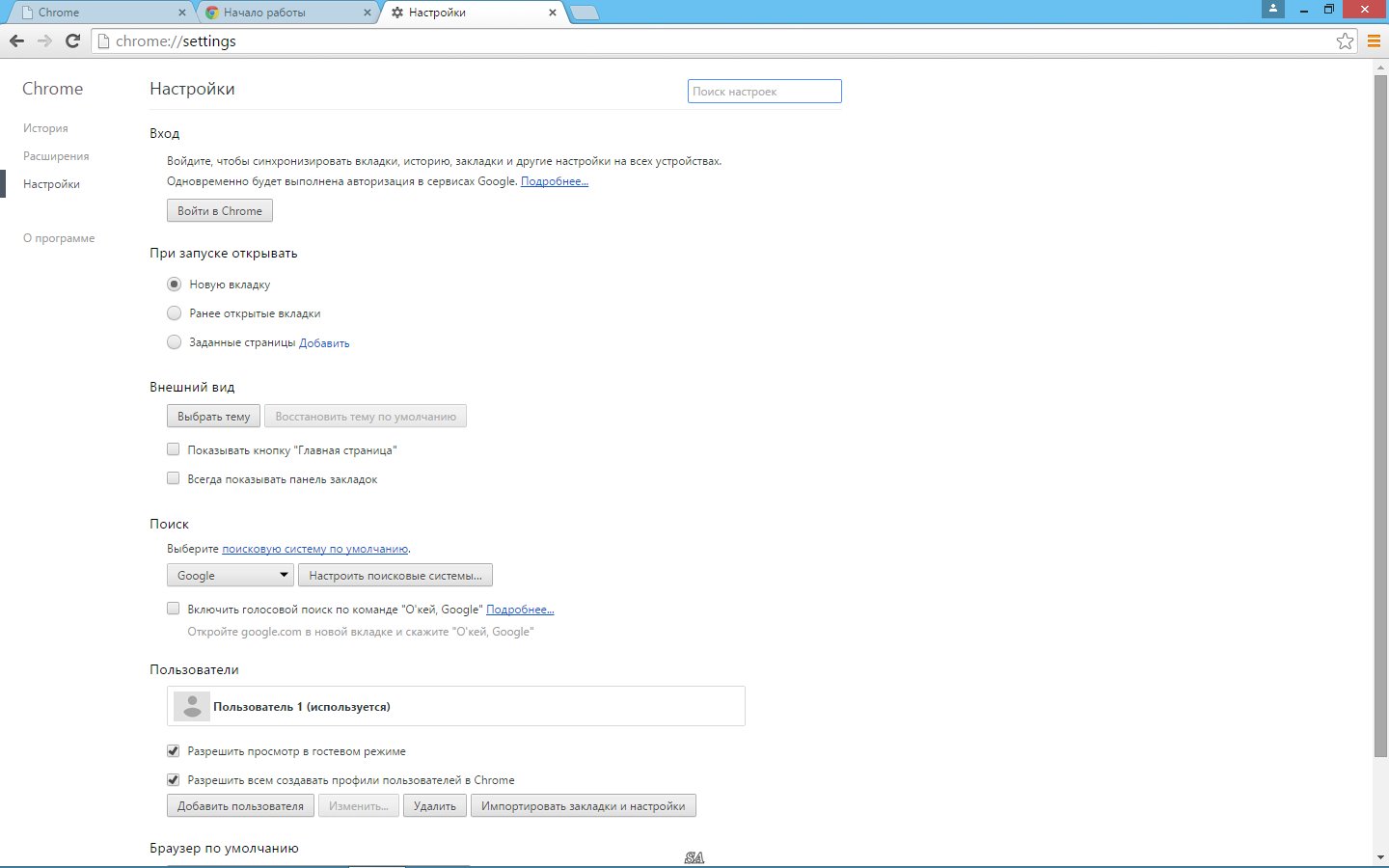This screenshot has width=1389, height=868.
Task: Click the Войти в Chrome button
Action: coord(220,210)
